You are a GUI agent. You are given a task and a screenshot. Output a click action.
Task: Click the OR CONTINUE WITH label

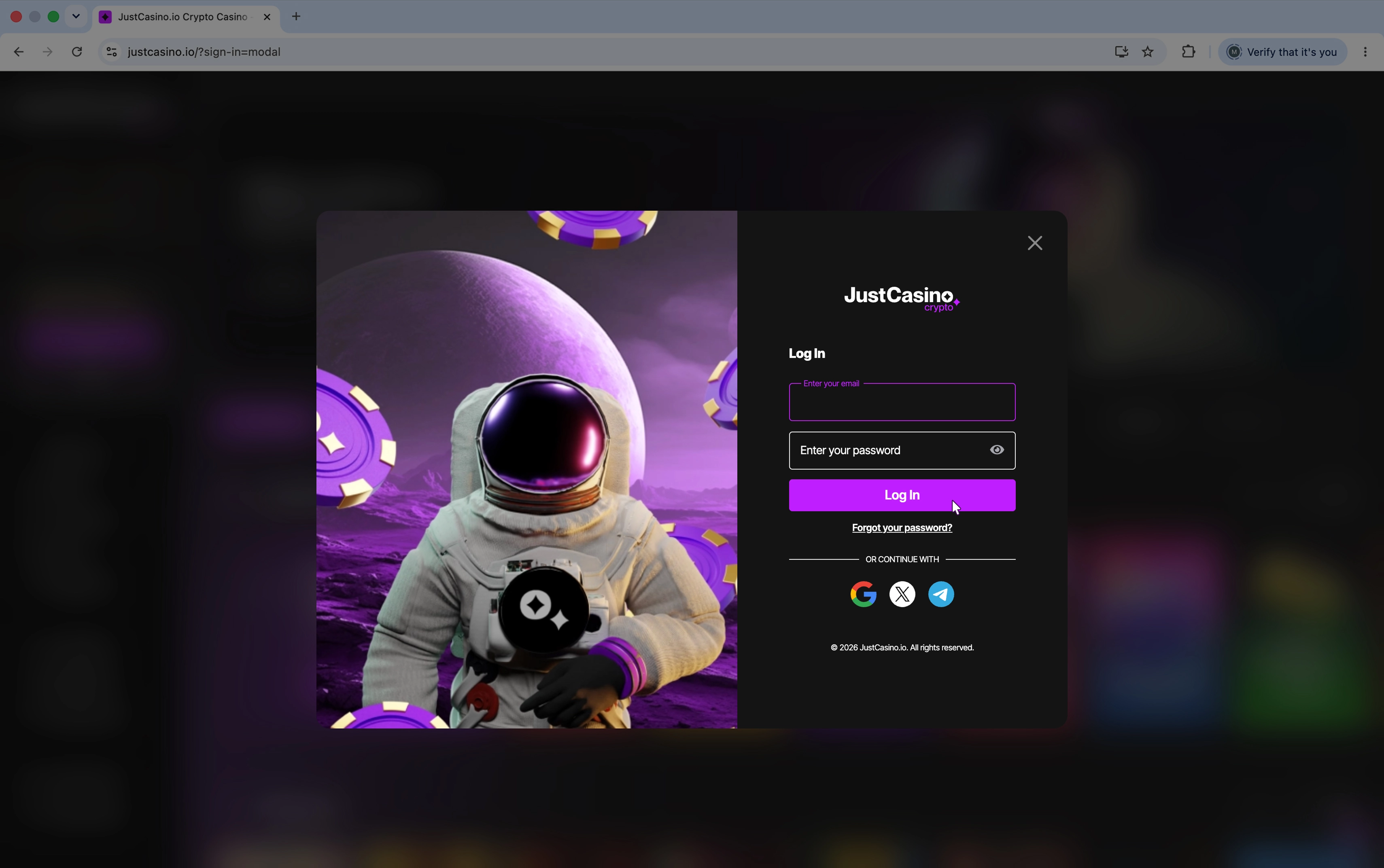[x=902, y=559]
